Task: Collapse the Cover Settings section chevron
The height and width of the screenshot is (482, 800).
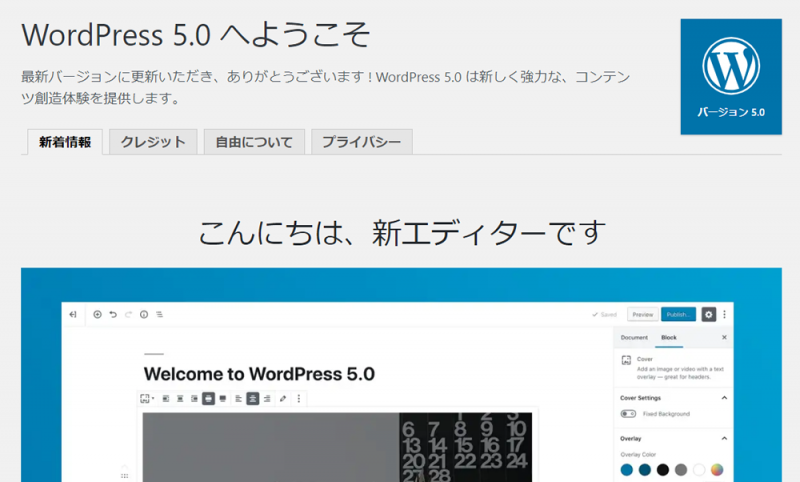Action: pos(724,398)
